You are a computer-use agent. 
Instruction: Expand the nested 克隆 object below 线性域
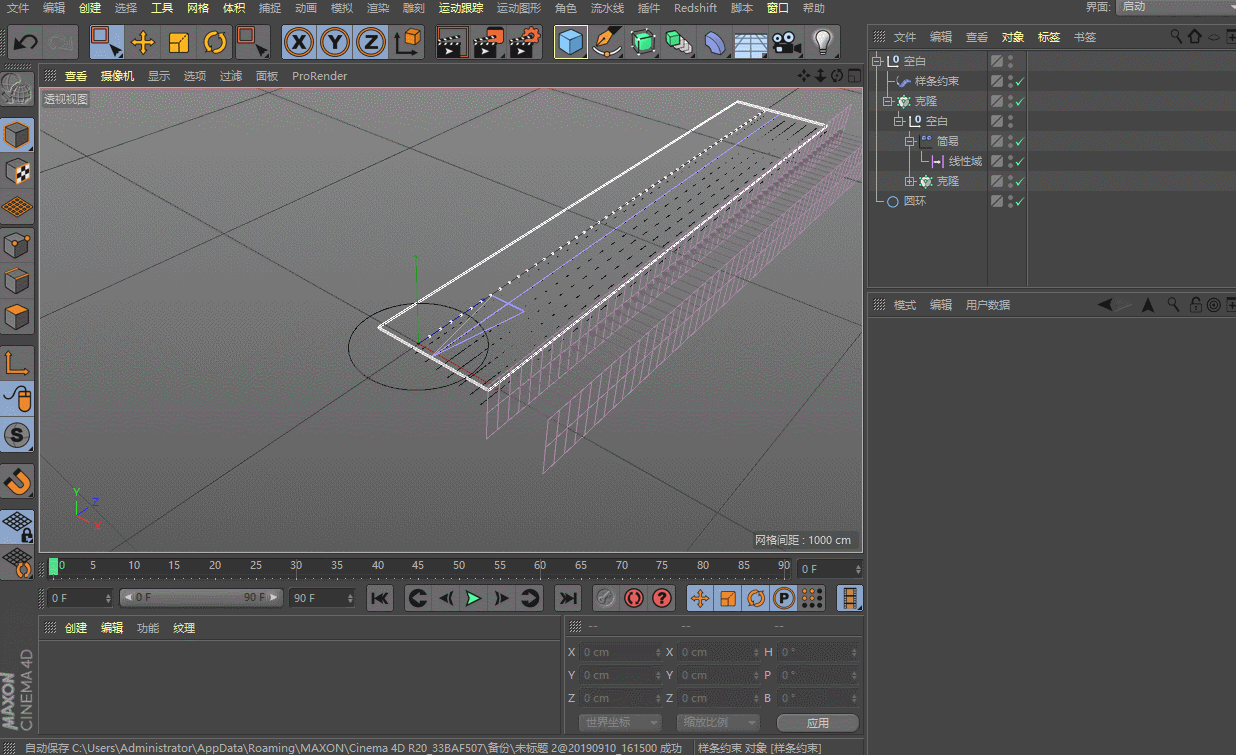909,181
